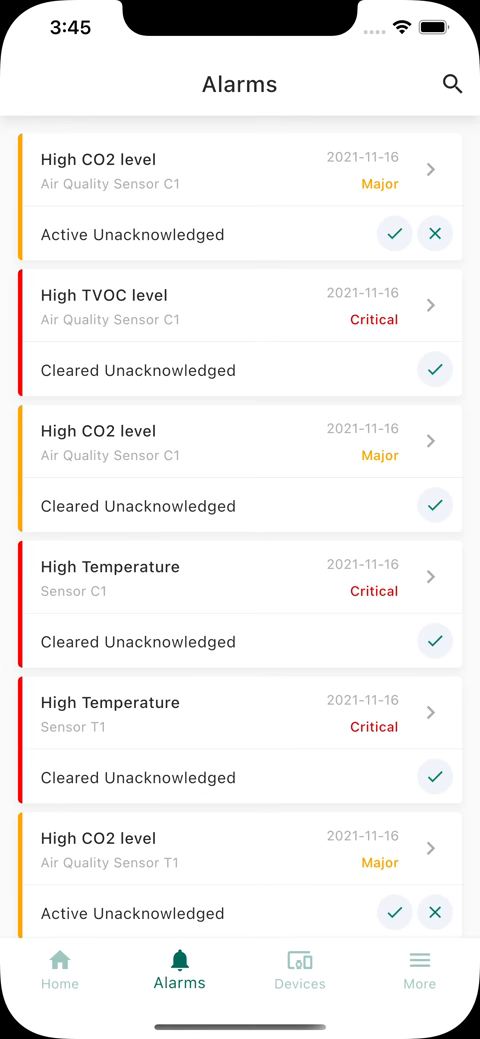
Task: Select the Alarms bell tab
Action: coord(180,970)
